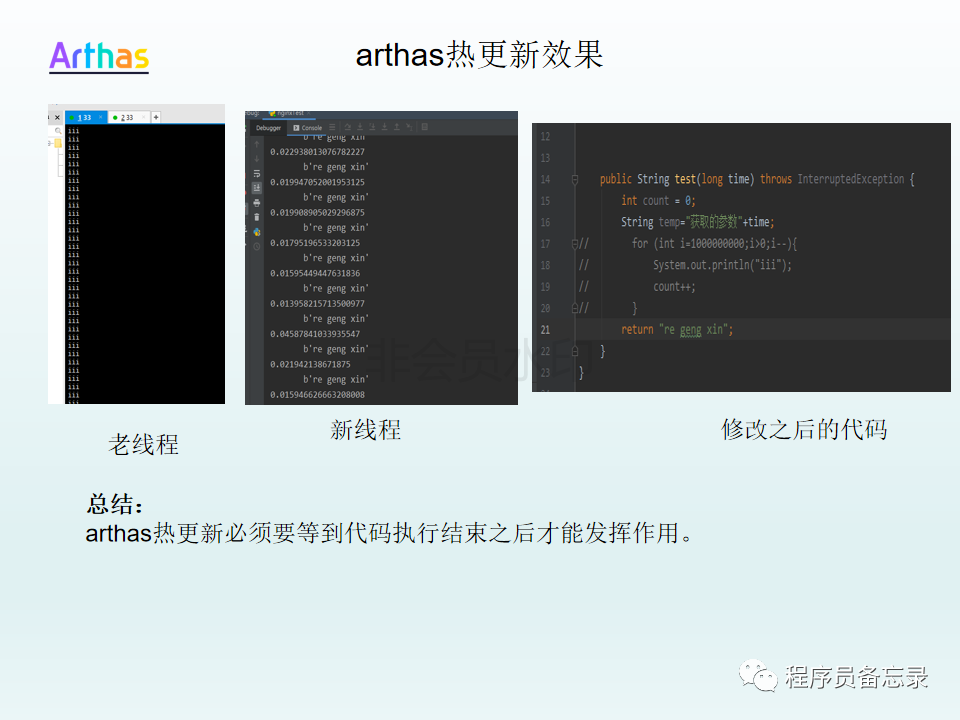Click 'System.out.println("iii");' commented line

(x=722, y=265)
